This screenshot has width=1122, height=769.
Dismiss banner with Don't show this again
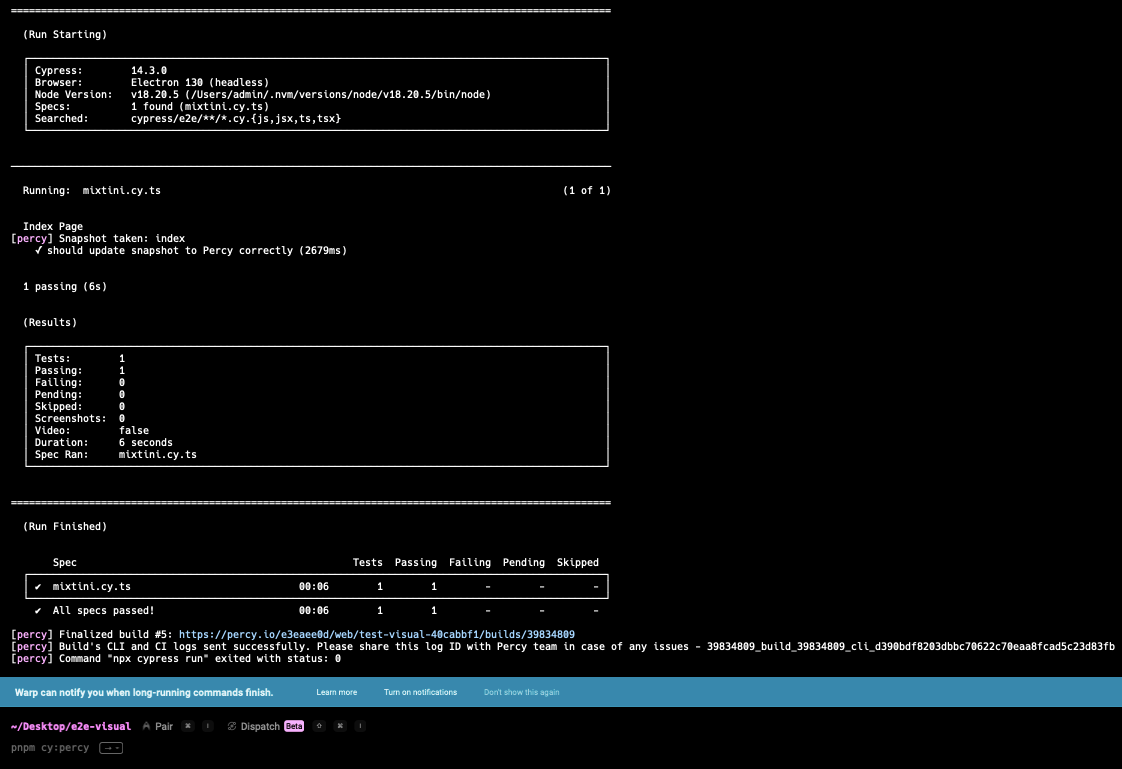(x=521, y=692)
